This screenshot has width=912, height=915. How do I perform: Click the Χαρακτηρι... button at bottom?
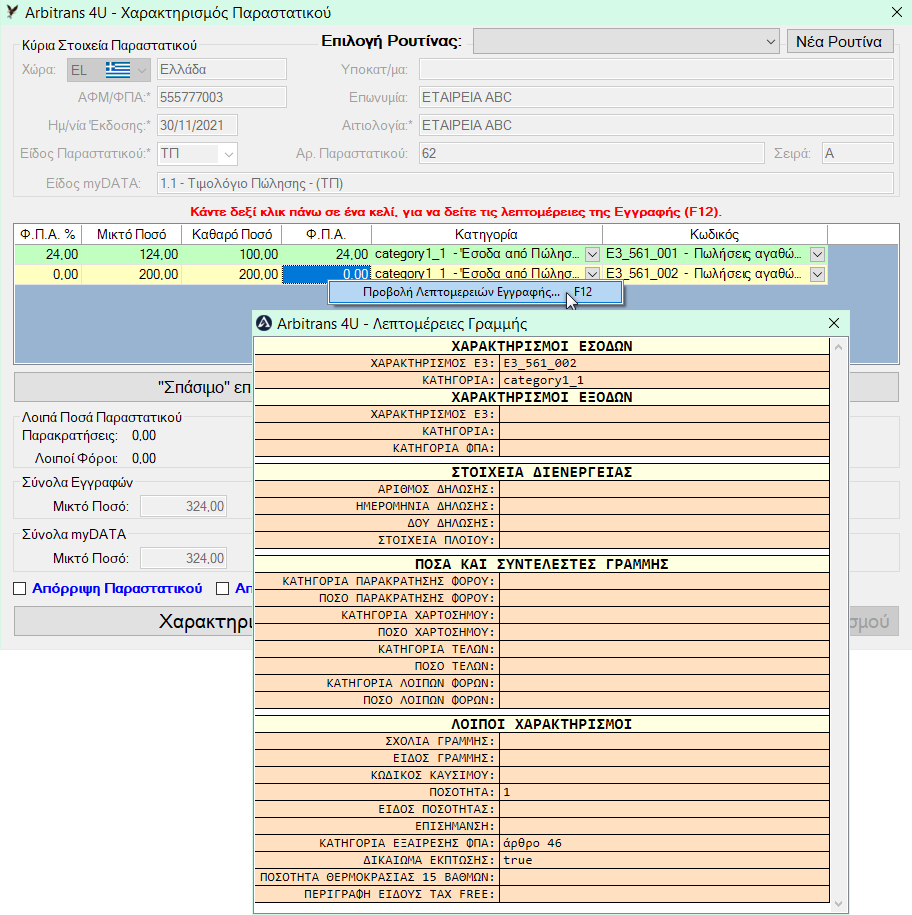134,621
